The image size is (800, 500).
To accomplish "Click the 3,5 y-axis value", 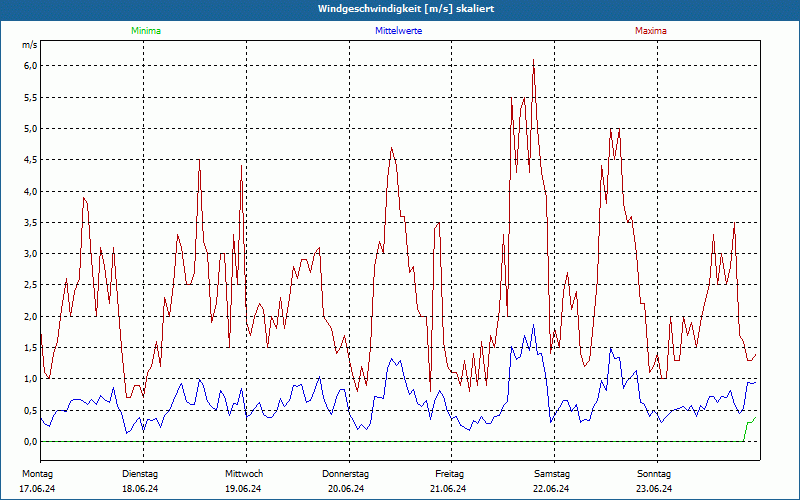I will (x=31, y=222).
